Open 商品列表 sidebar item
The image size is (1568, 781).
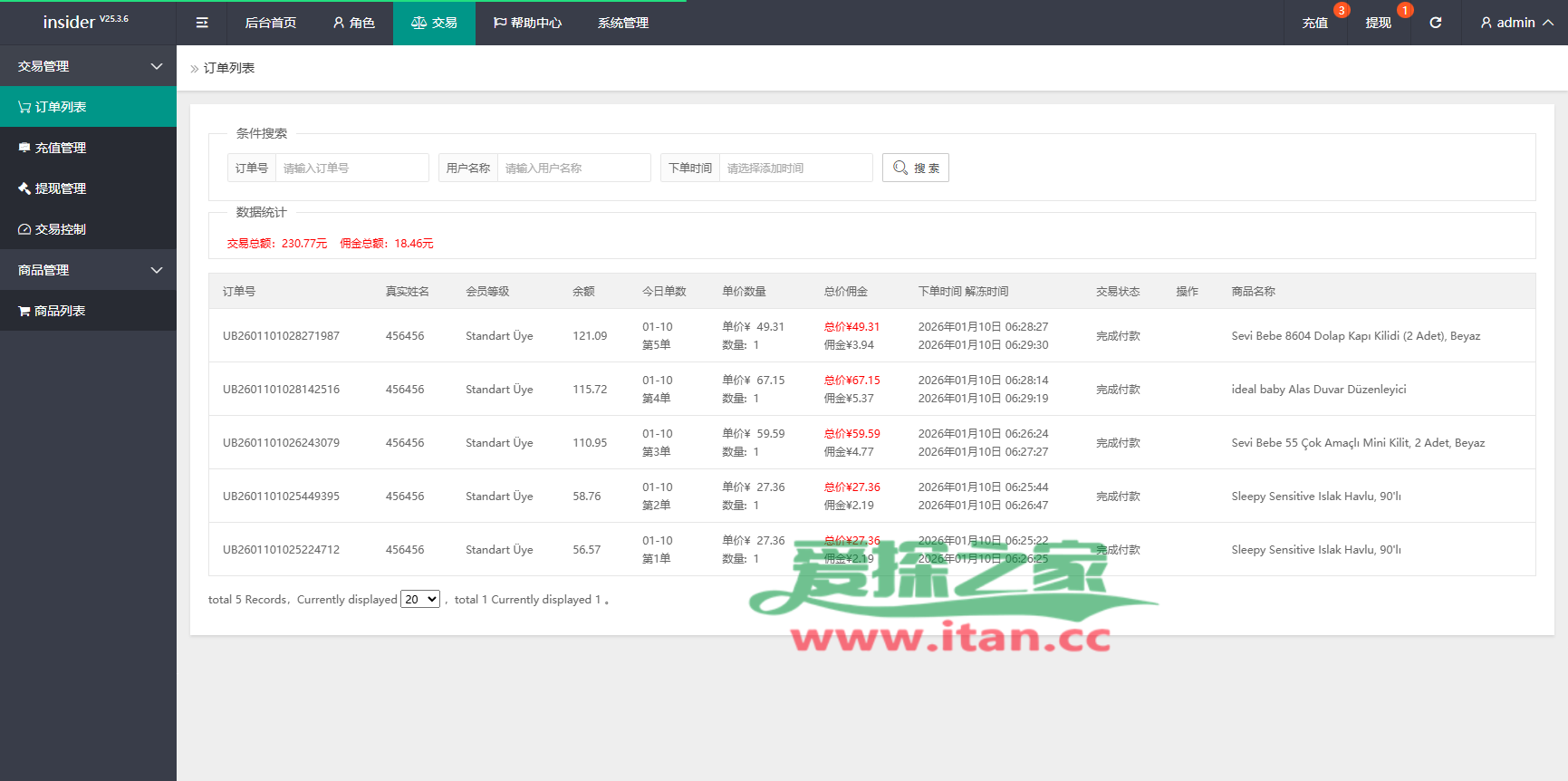point(88,311)
